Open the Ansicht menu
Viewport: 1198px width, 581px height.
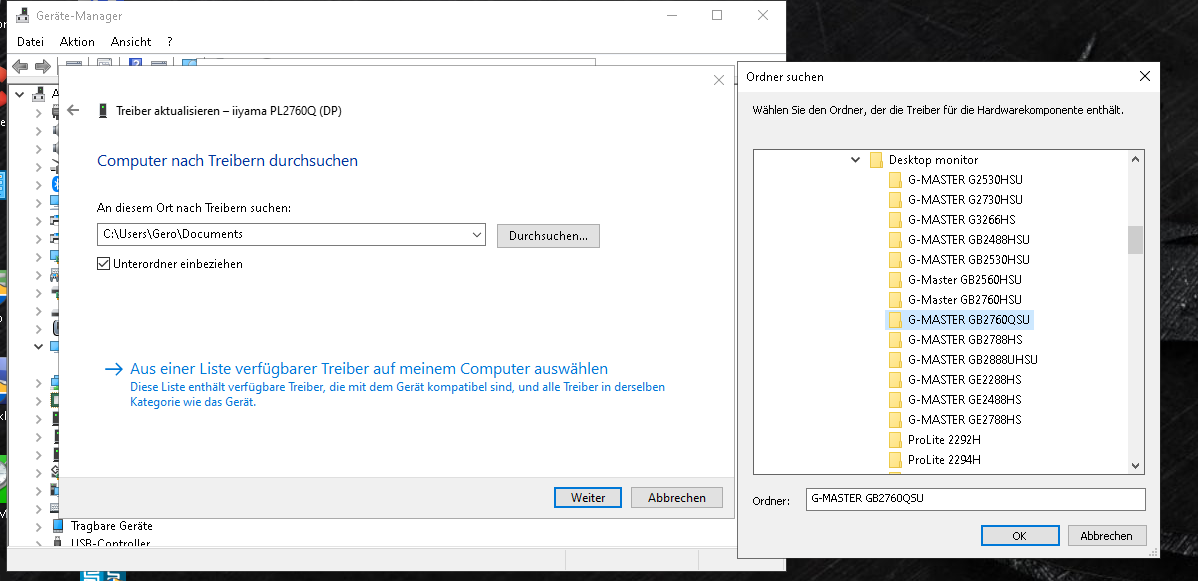pyautogui.click(x=131, y=41)
